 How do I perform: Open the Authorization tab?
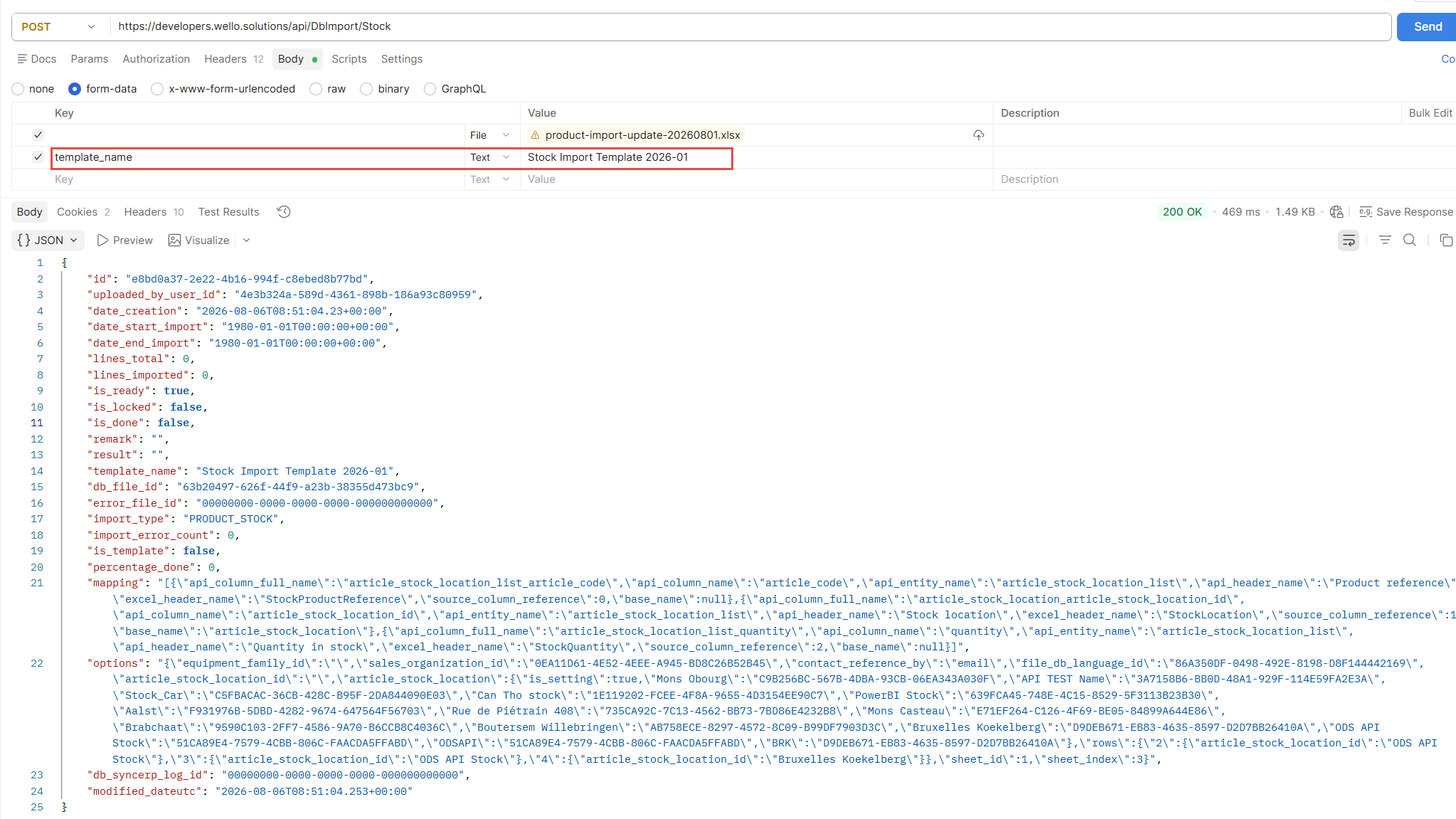coord(156,59)
